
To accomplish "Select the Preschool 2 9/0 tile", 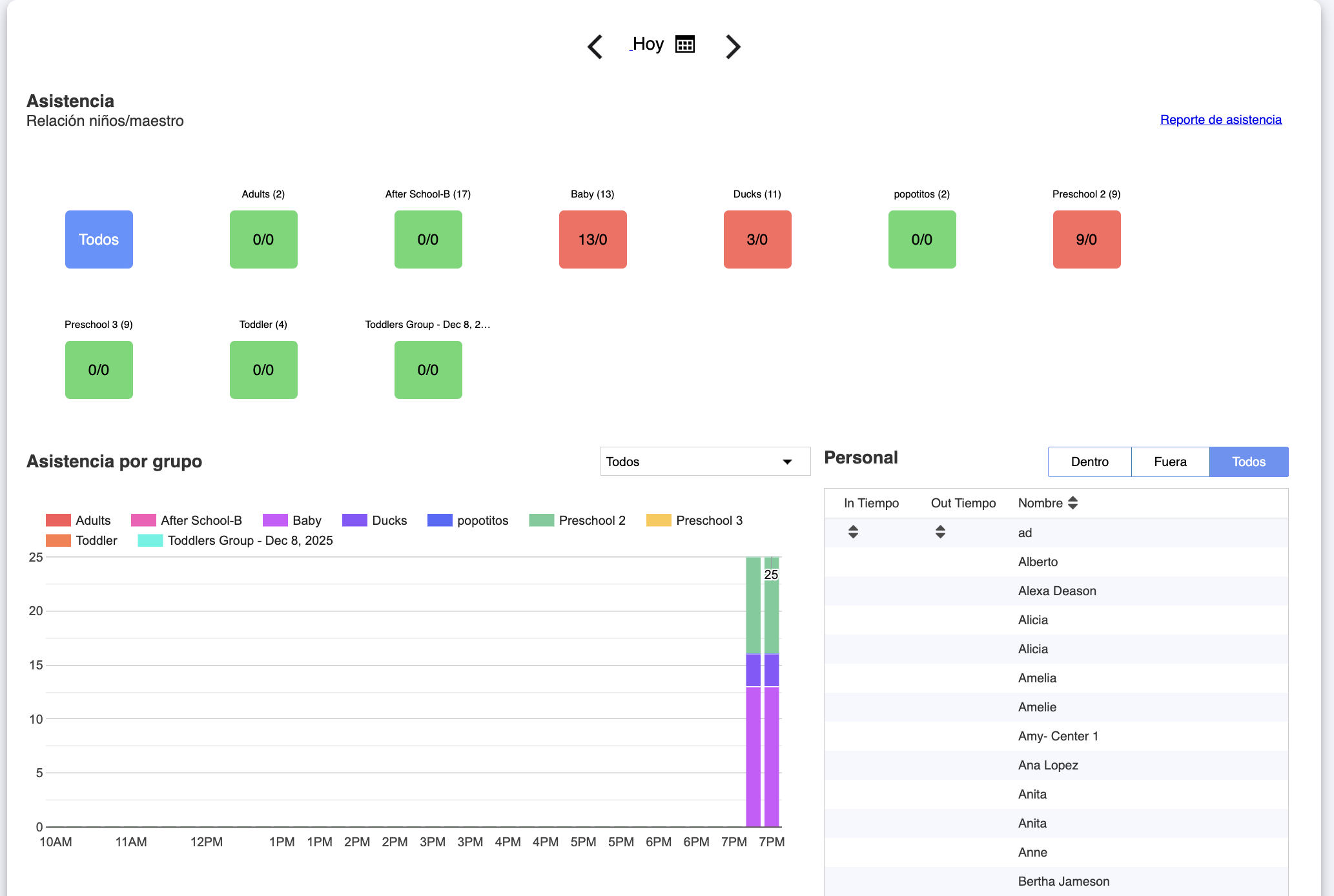I will (x=1086, y=239).
